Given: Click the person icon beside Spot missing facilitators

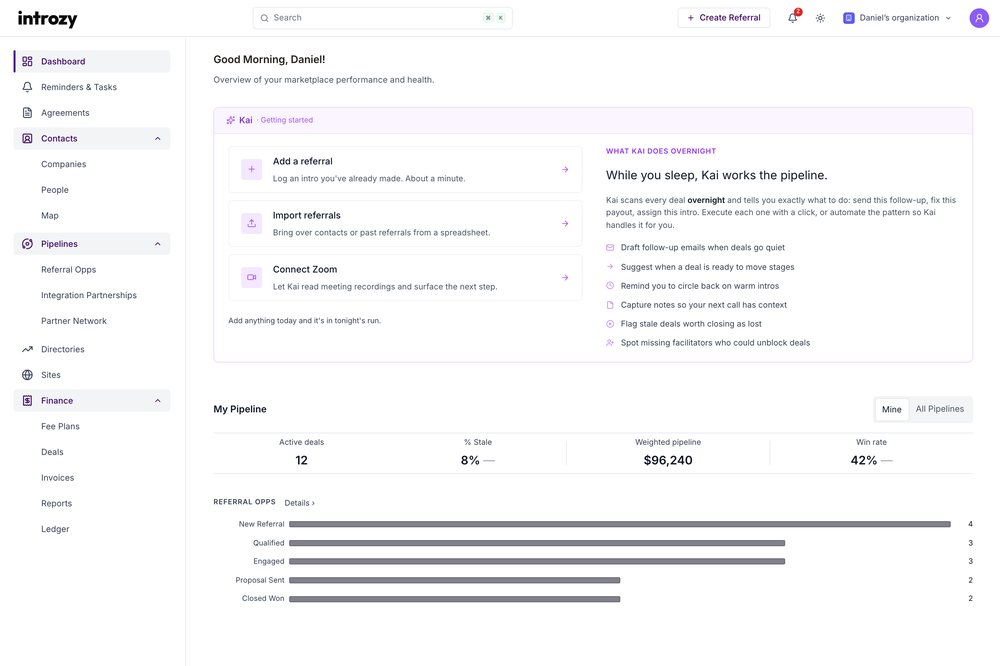Looking at the screenshot, I should [x=610, y=343].
